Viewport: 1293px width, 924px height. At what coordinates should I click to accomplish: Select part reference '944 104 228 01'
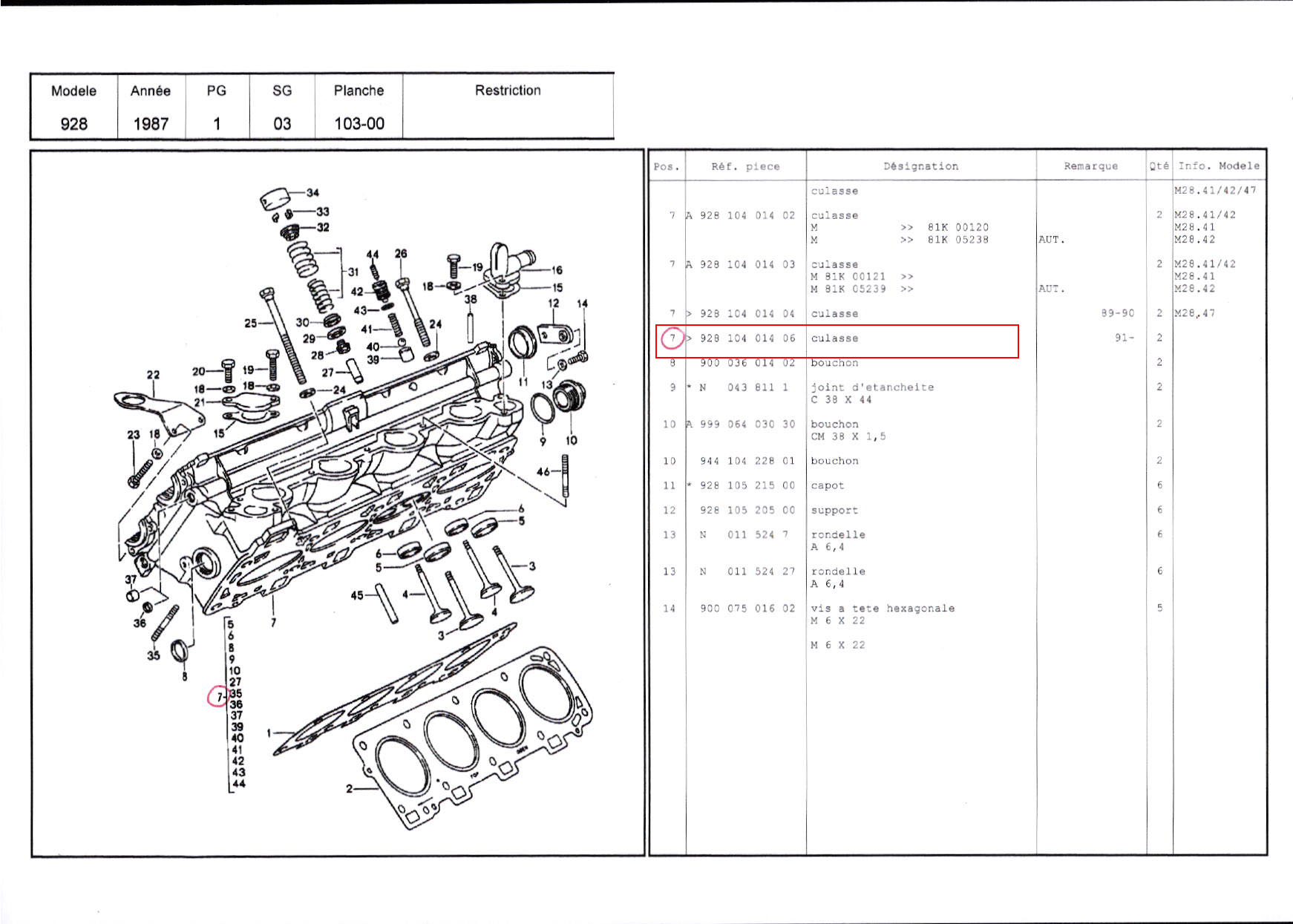click(x=747, y=461)
